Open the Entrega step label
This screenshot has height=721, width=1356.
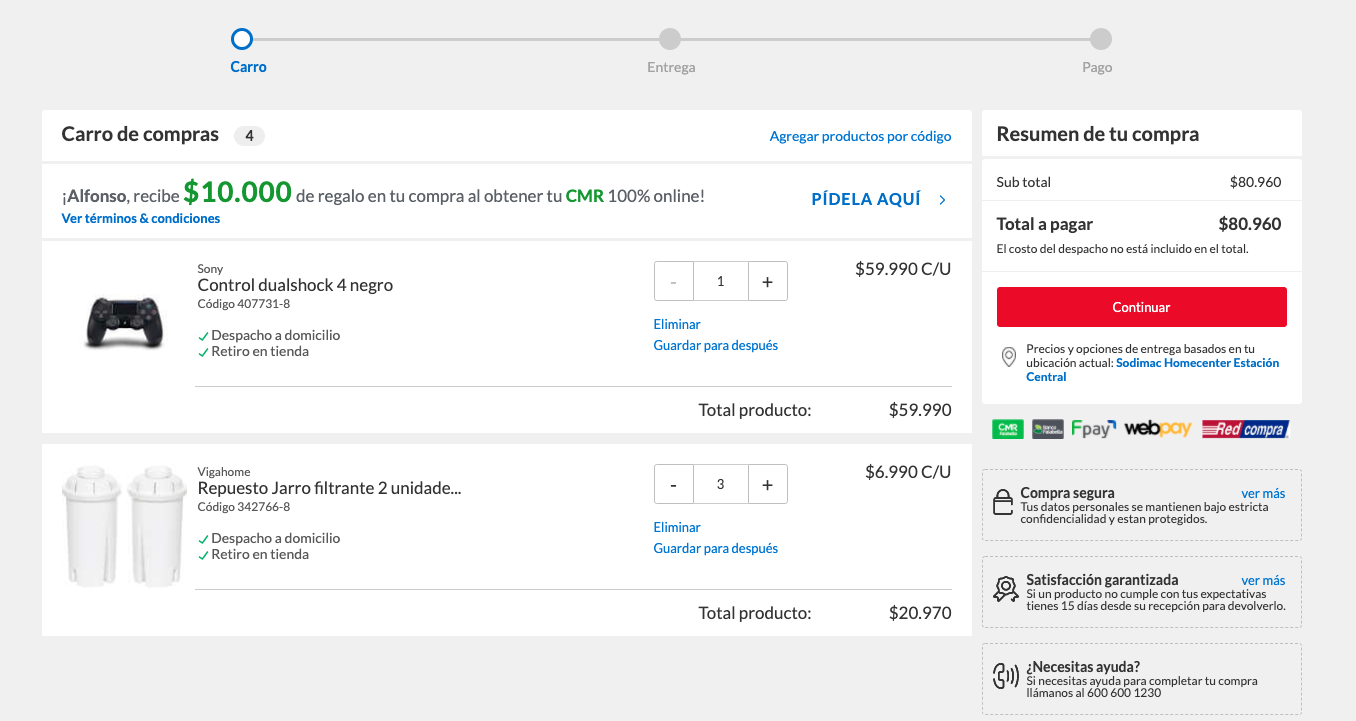(671, 68)
